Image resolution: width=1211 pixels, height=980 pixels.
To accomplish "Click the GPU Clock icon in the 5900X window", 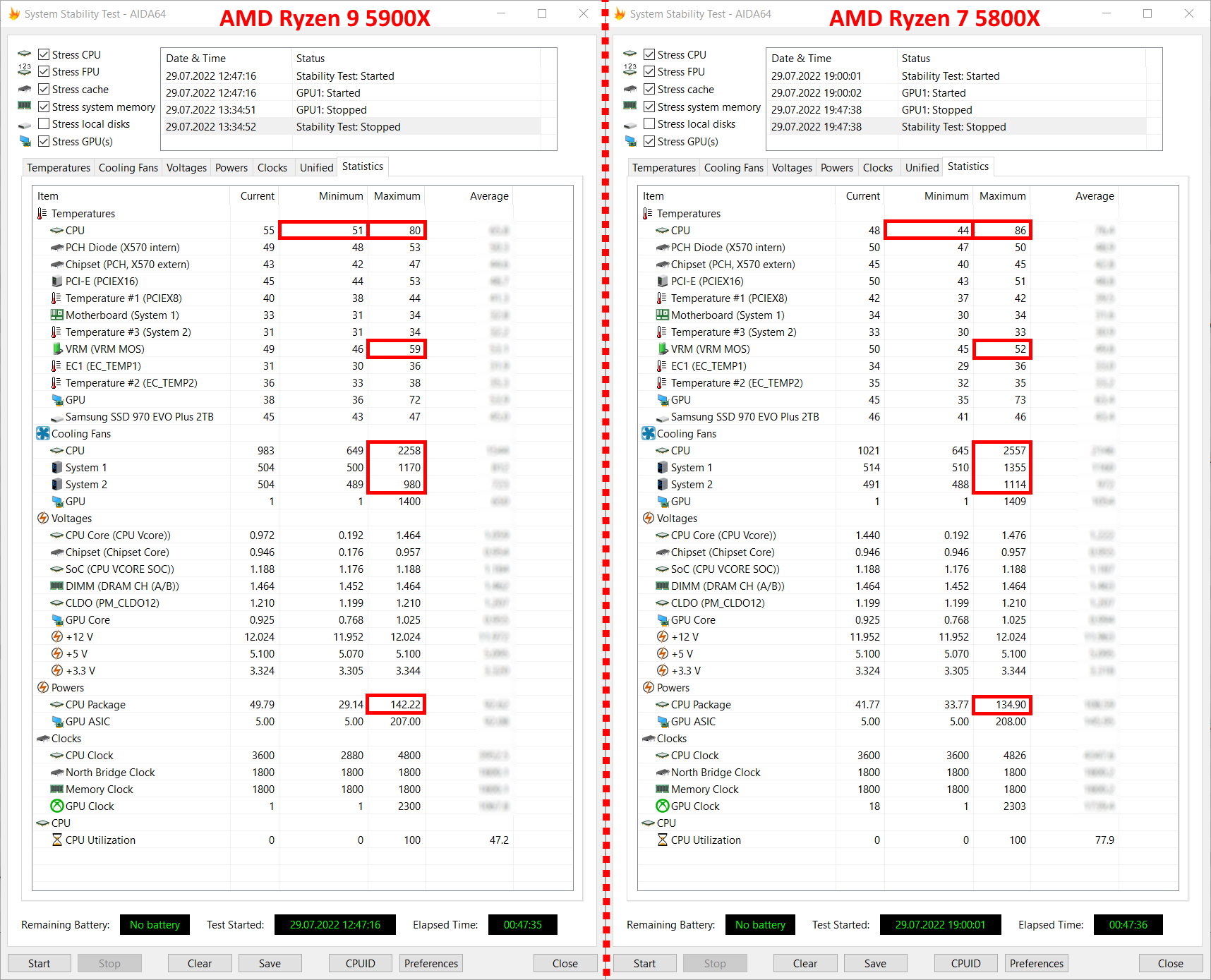I will click(x=57, y=806).
